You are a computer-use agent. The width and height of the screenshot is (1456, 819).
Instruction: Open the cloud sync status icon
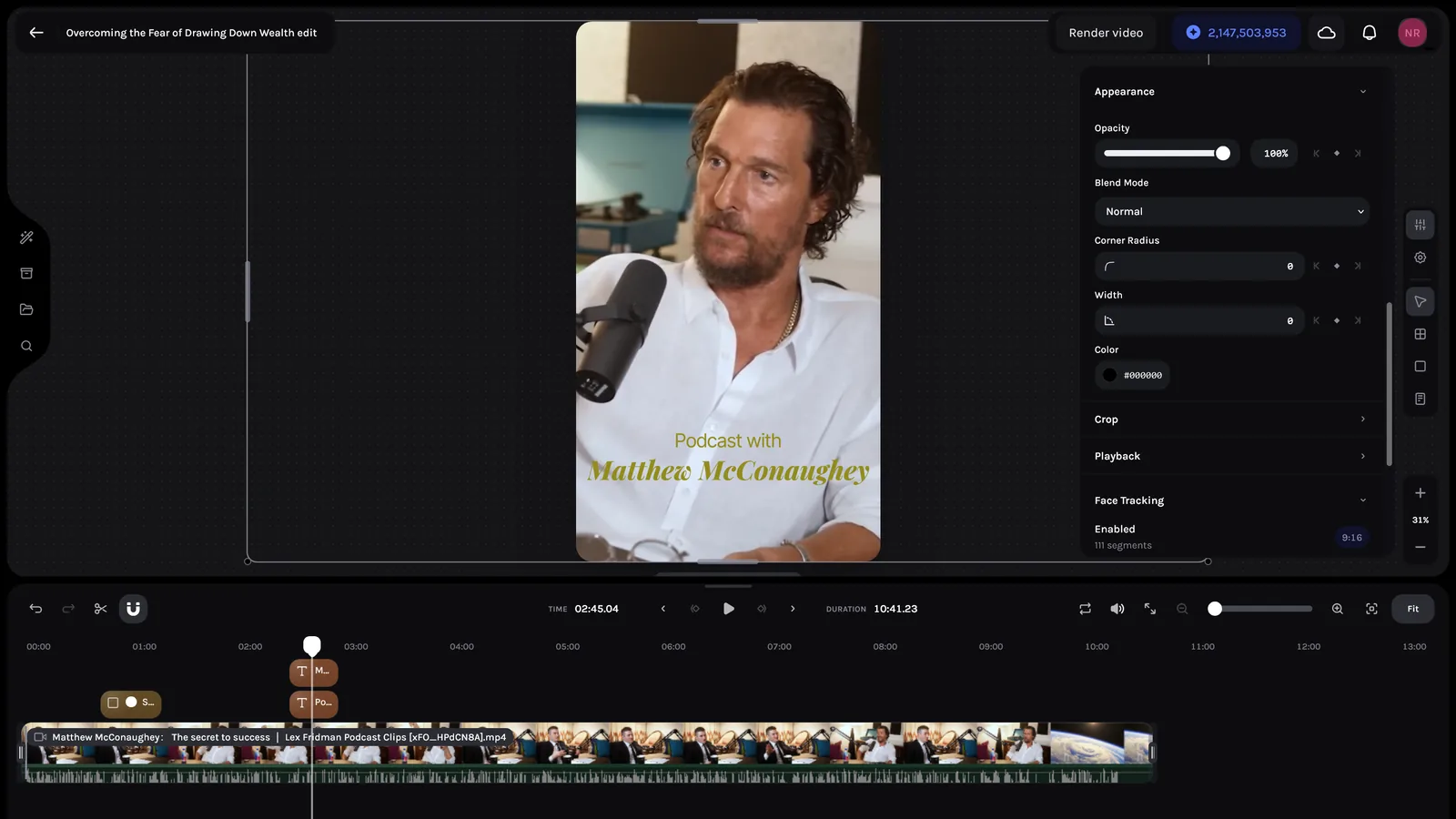click(1327, 33)
